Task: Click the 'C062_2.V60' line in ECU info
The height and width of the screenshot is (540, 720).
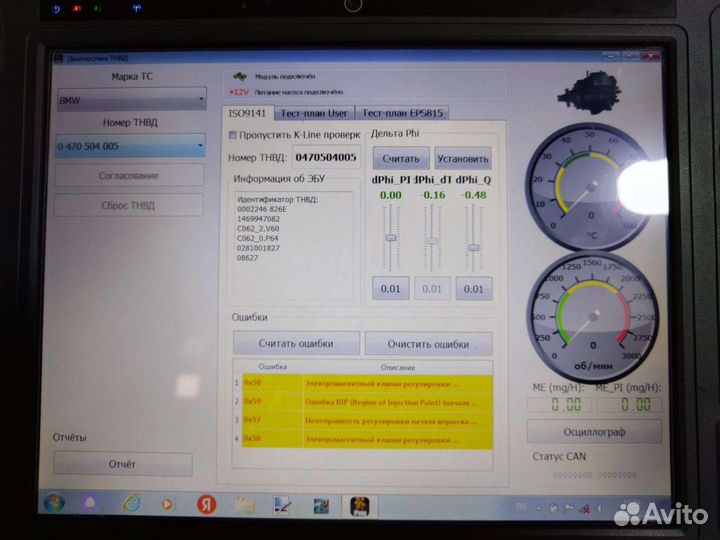Action: pyautogui.click(x=258, y=229)
